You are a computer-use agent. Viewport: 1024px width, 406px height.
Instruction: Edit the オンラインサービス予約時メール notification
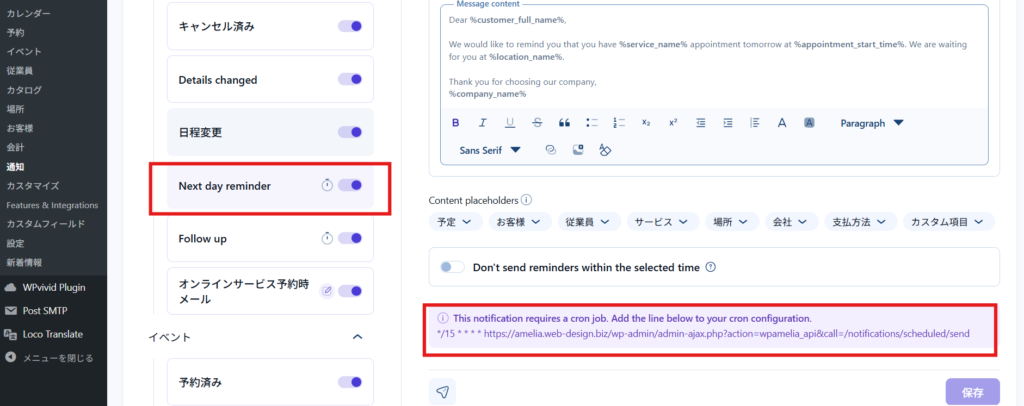(327, 291)
